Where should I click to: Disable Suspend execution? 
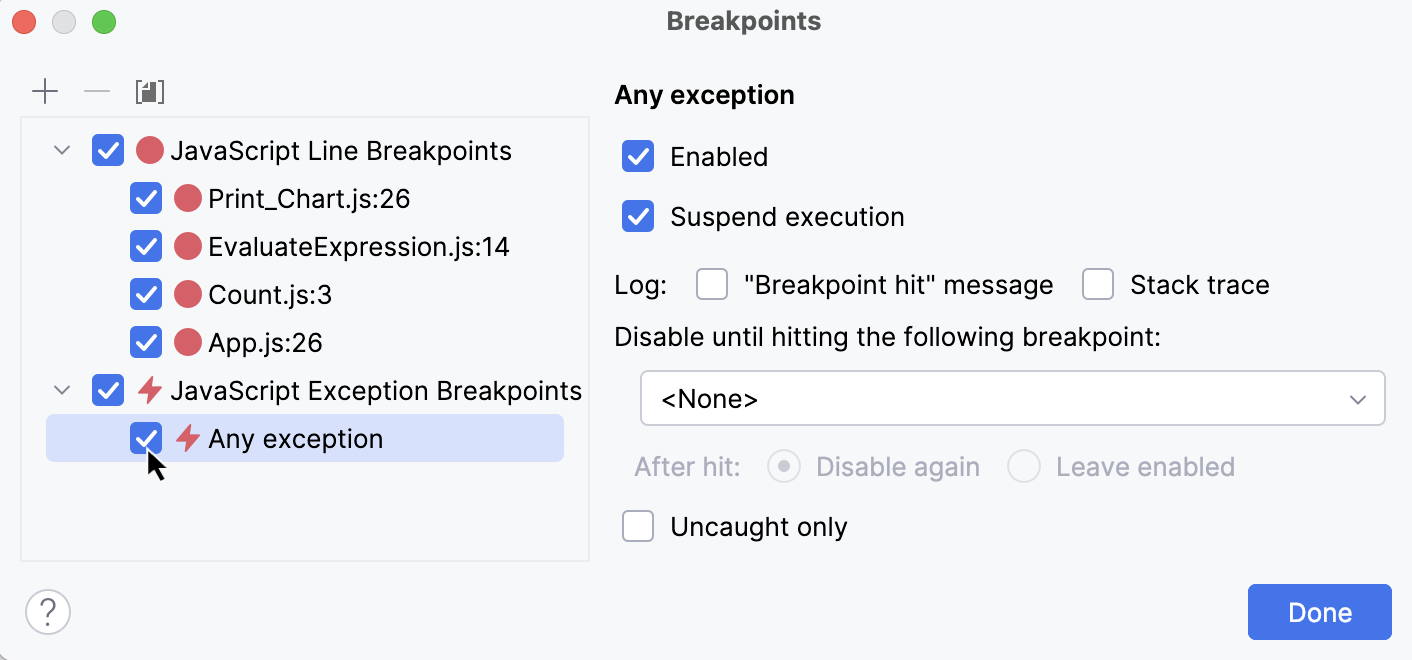tap(637, 216)
